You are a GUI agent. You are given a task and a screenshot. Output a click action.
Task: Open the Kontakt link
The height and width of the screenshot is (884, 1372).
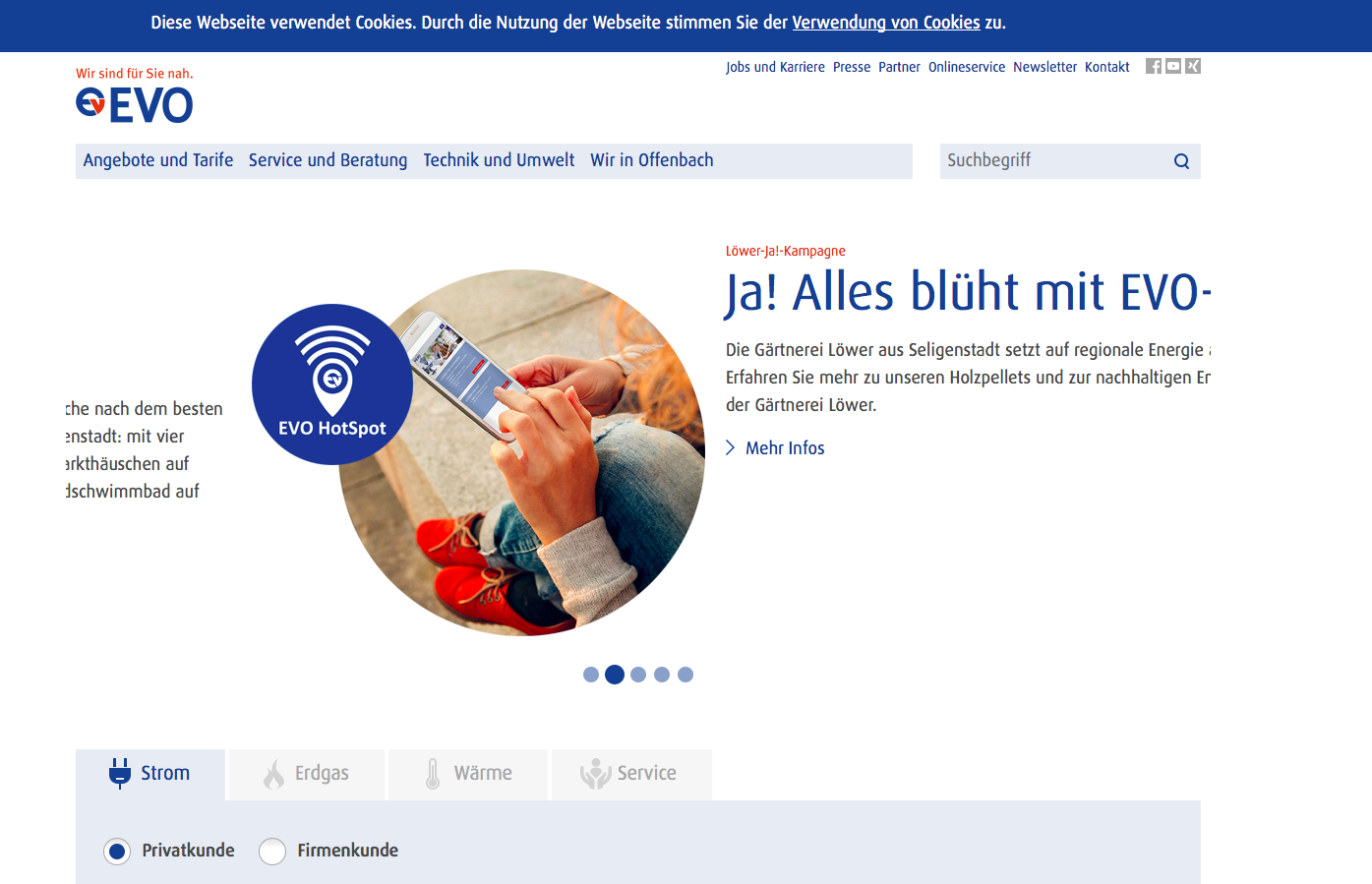1107,67
